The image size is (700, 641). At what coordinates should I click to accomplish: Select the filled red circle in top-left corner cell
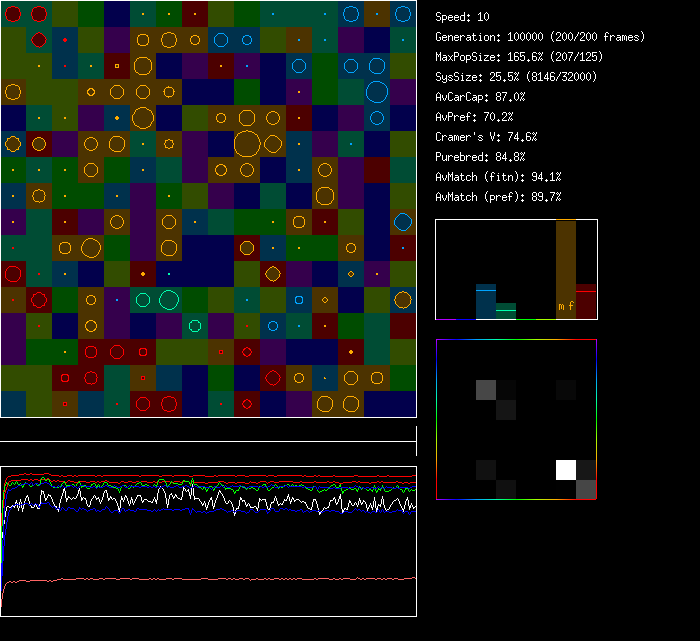[x=13, y=14]
